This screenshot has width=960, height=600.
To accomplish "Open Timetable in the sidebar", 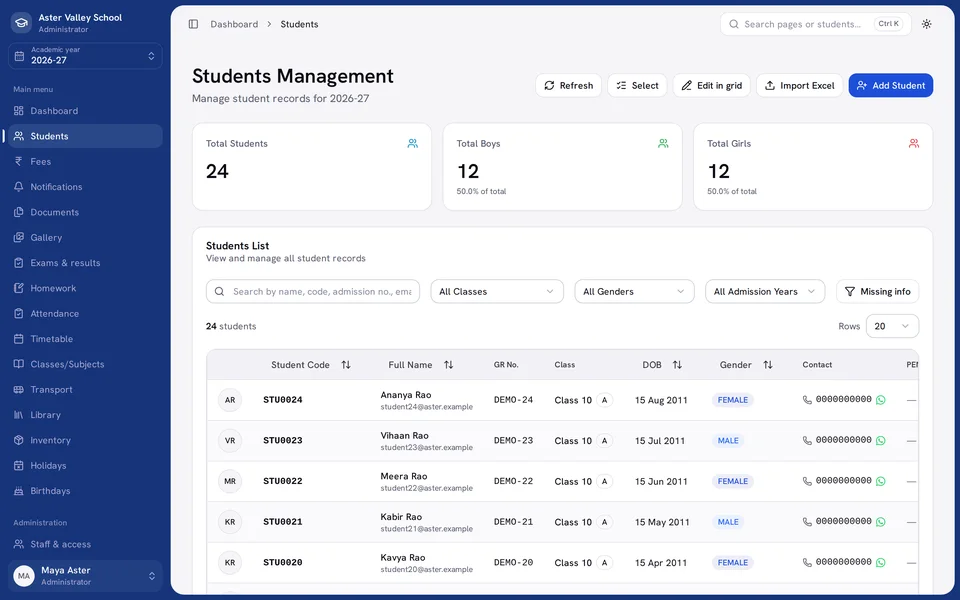I will 85,339.
